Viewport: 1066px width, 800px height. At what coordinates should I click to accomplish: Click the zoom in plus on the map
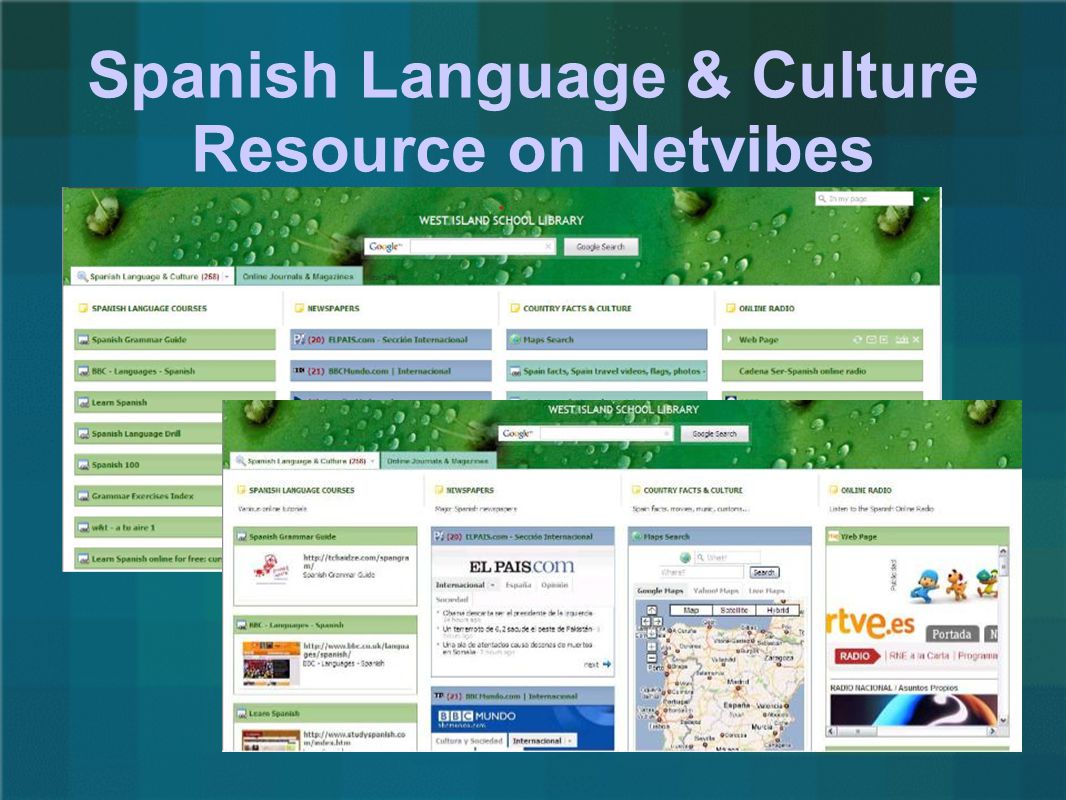pyautogui.click(x=651, y=646)
